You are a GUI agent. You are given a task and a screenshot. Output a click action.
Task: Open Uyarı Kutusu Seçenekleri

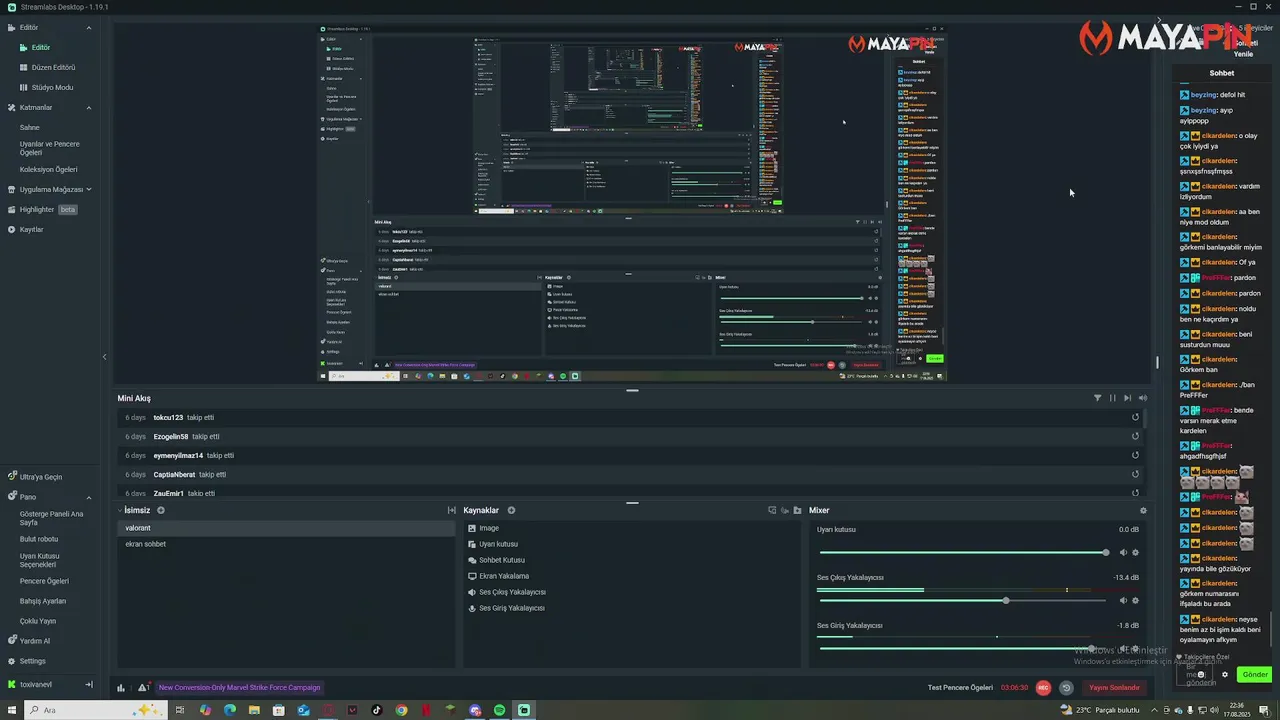pyautogui.click(x=40, y=560)
